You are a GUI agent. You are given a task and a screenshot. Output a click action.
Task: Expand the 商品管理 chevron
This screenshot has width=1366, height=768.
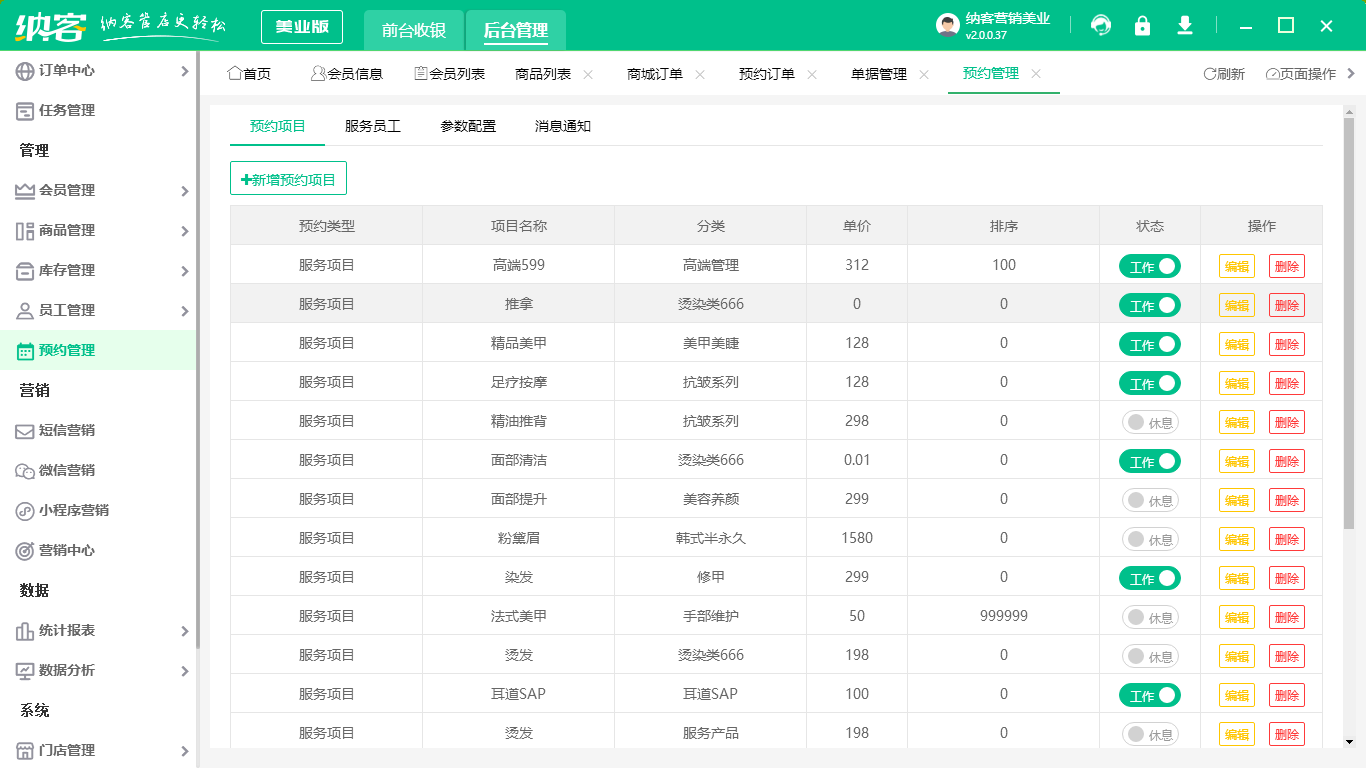coord(185,231)
